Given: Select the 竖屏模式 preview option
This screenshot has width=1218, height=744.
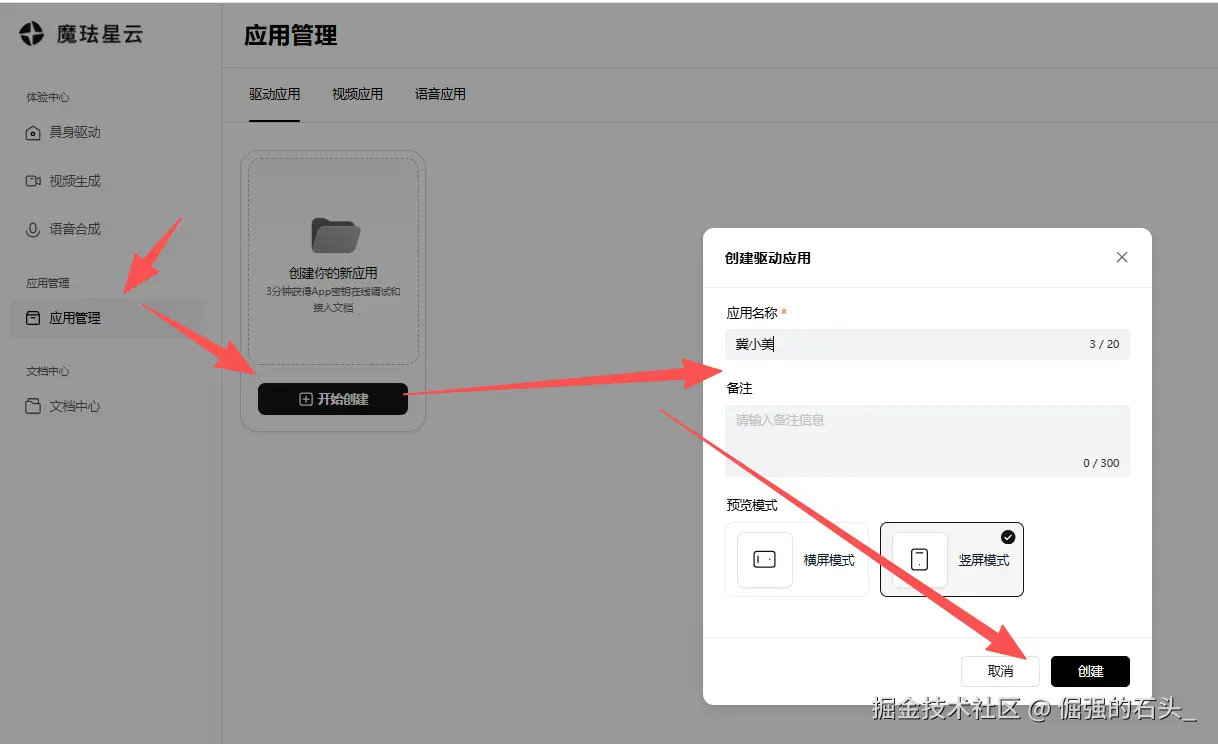Looking at the screenshot, I should [952, 560].
